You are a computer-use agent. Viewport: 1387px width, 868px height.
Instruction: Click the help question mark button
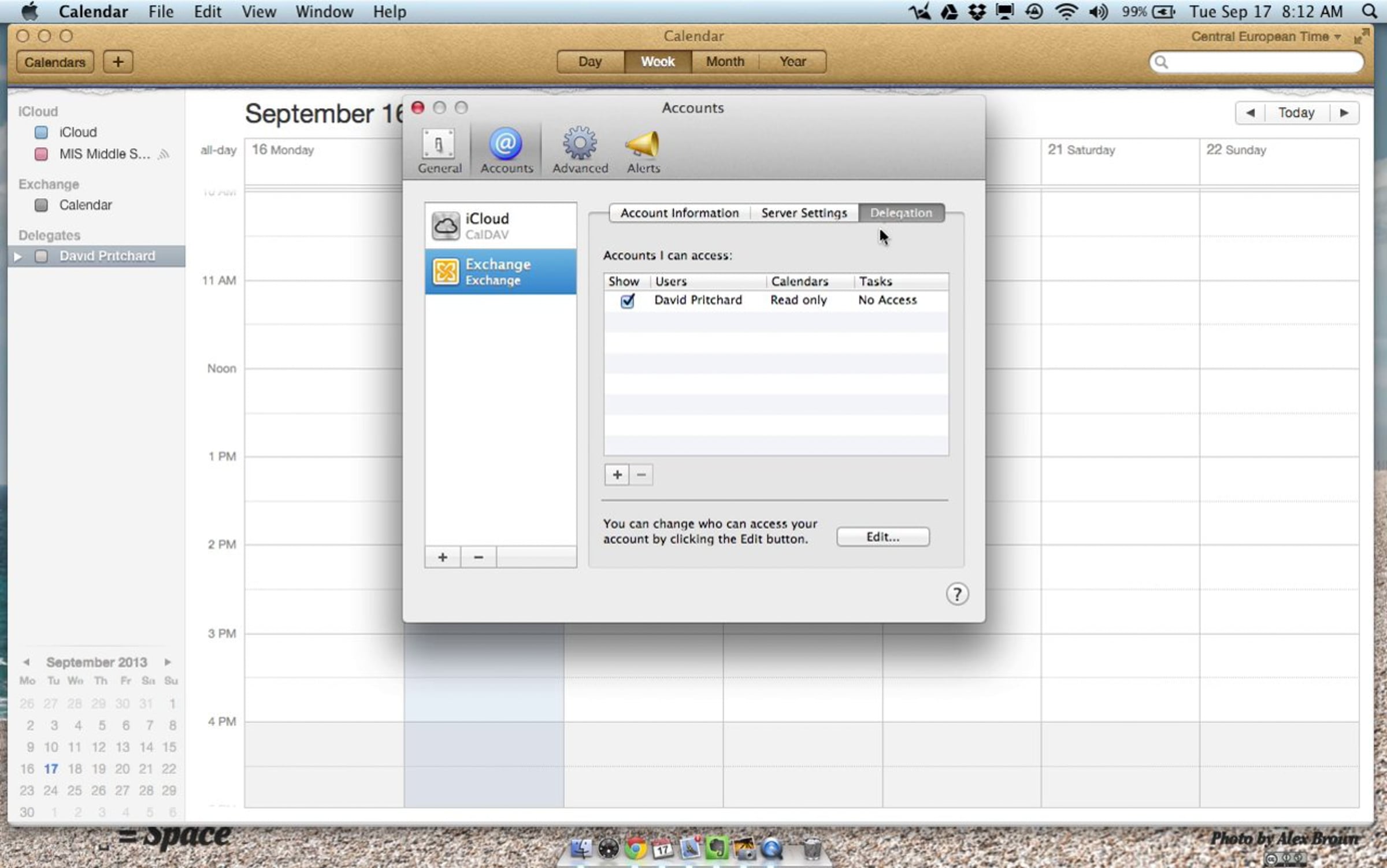click(957, 594)
